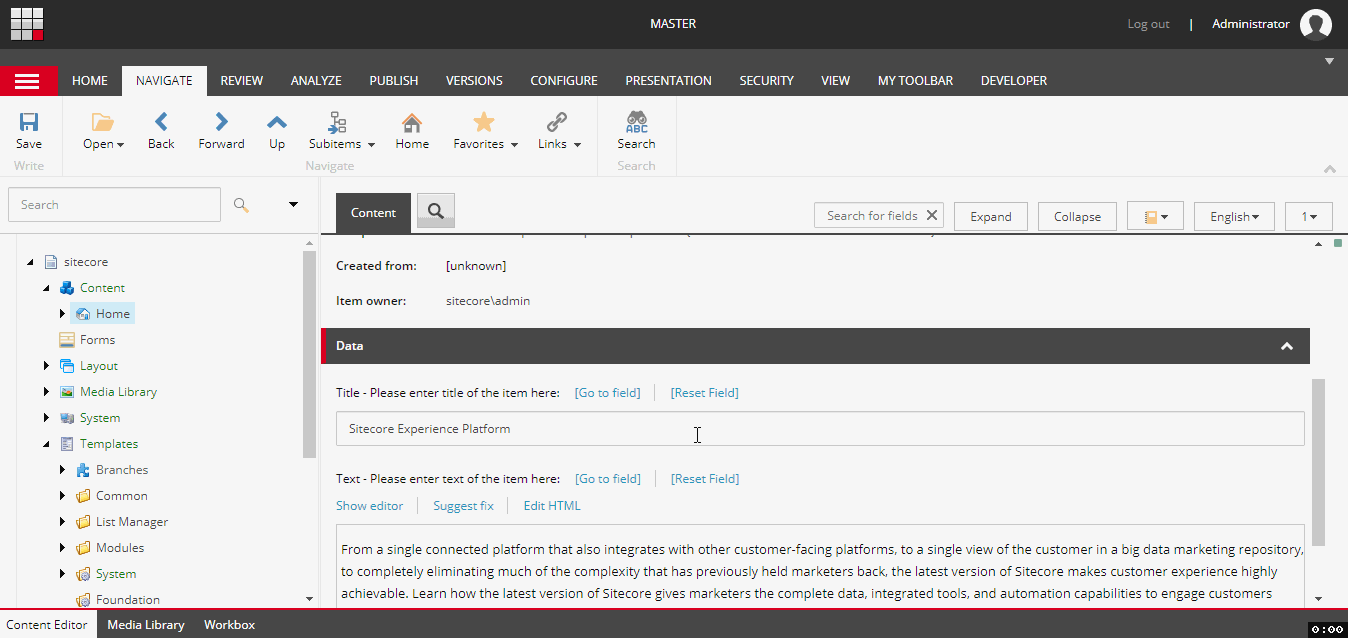The image size is (1348, 638).
Task: Expand the List Manager folder node
Action: (62, 522)
